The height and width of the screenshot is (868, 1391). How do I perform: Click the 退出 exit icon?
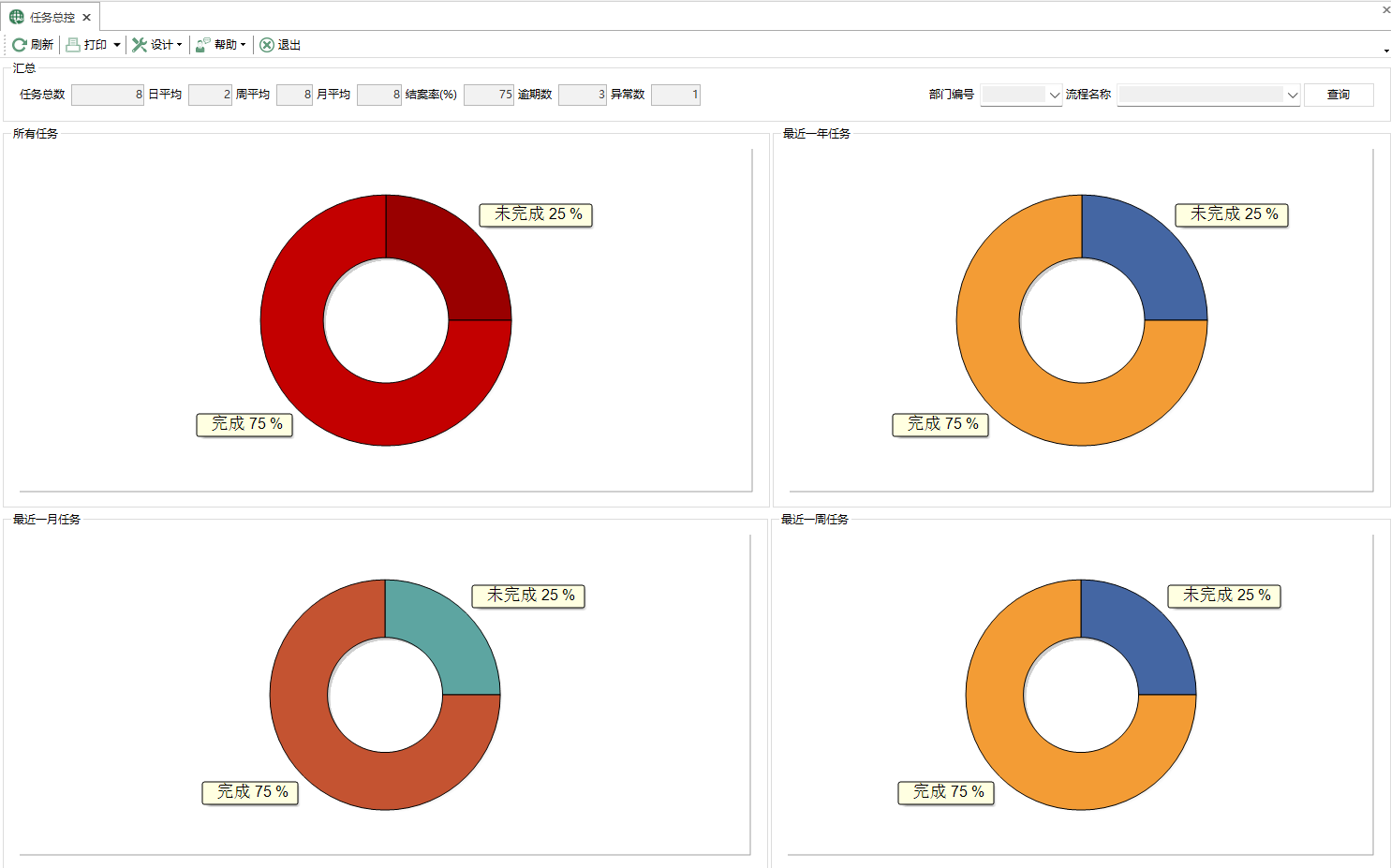pyautogui.click(x=267, y=45)
